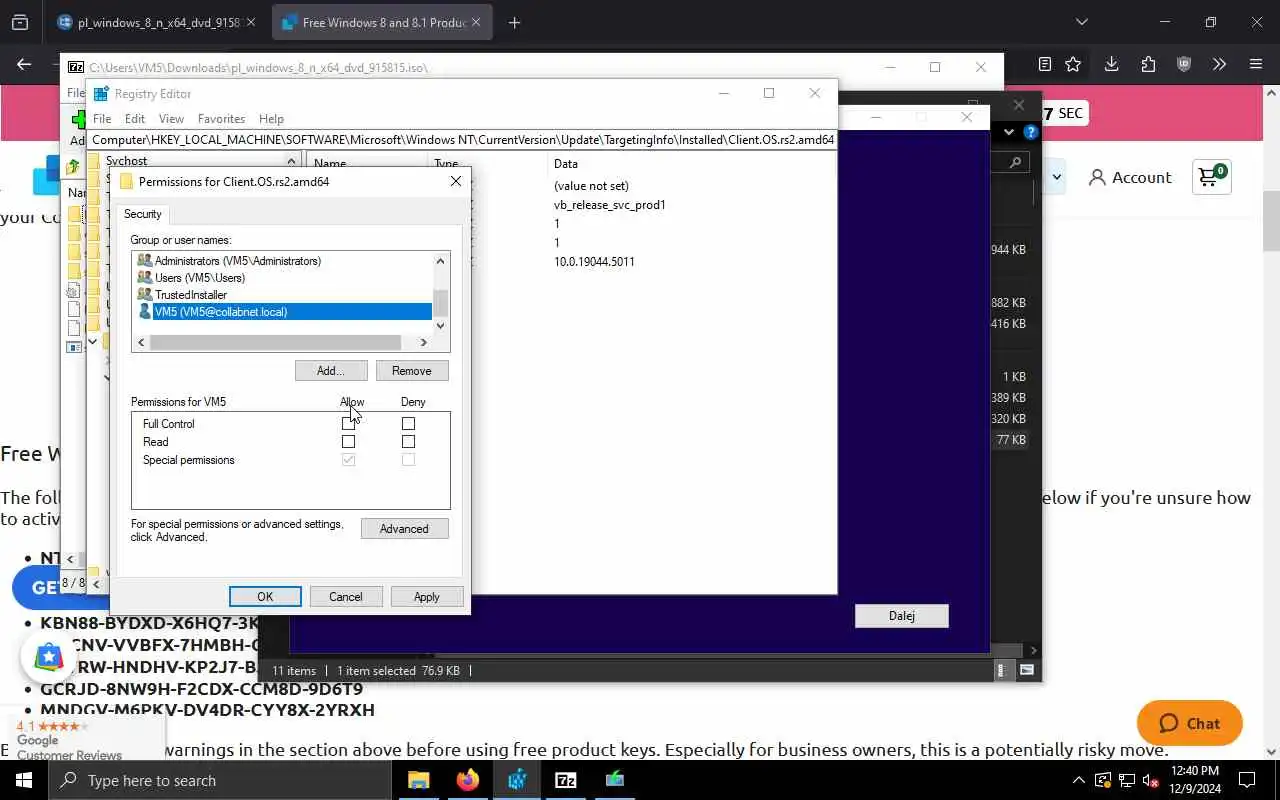Click the shopping badge floating icon on webpage
This screenshot has height=800, width=1280.
coord(49,657)
